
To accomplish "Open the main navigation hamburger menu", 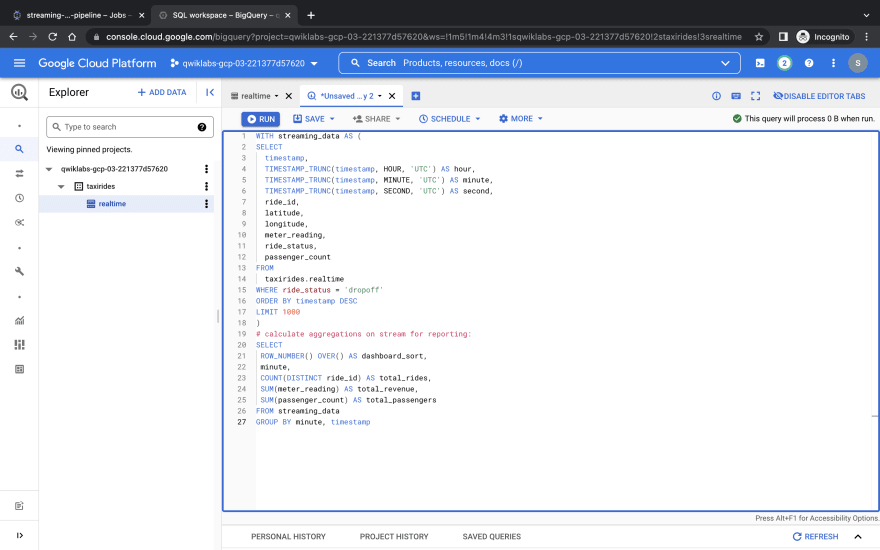I will pyautogui.click(x=20, y=63).
